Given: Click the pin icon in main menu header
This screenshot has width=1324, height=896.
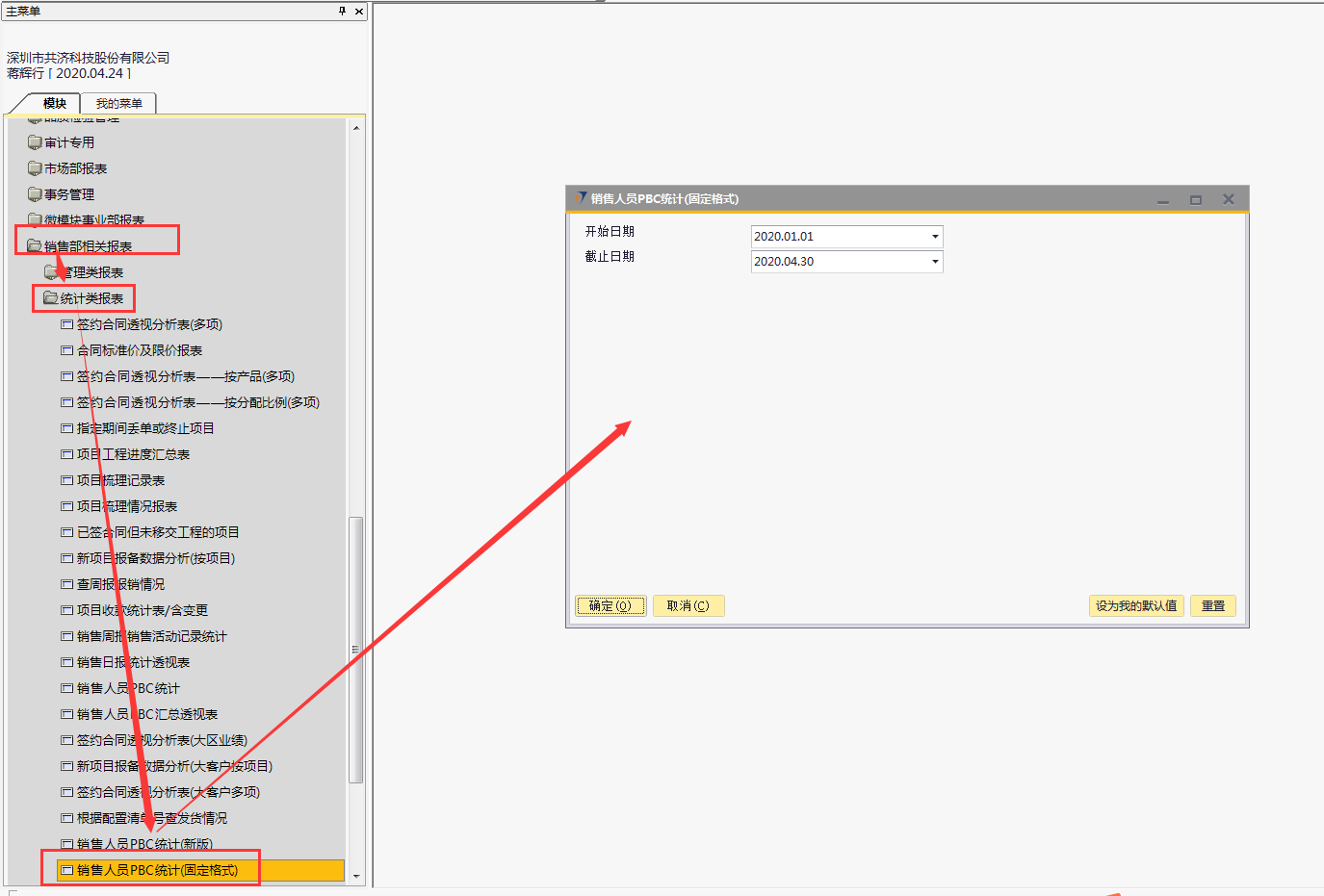Looking at the screenshot, I should click(x=342, y=12).
